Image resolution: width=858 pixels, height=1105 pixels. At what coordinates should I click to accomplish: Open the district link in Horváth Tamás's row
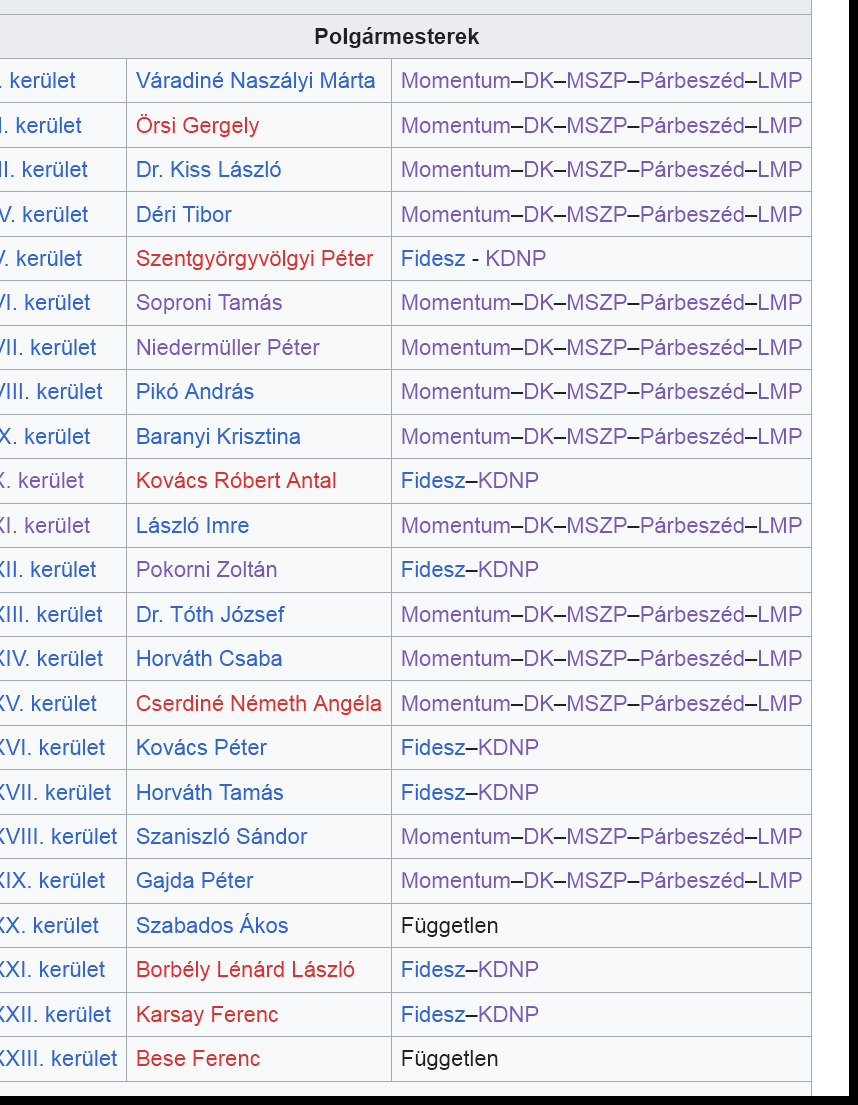55,793
